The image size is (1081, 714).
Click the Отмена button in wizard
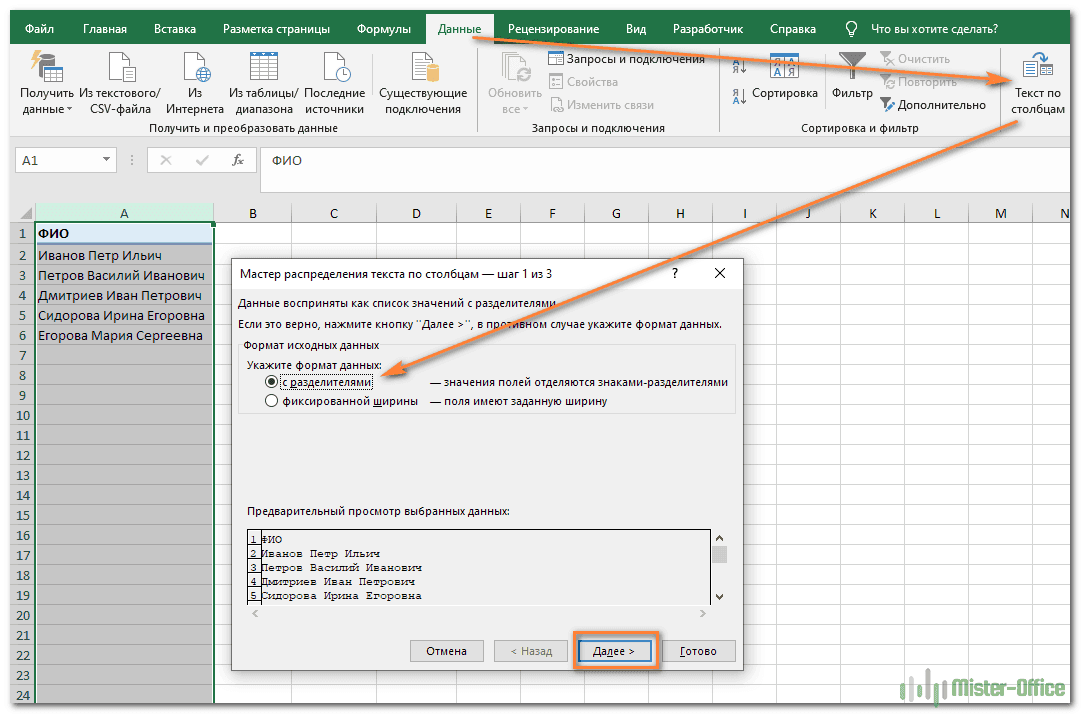pyautogui.click(x=446, y=651)
